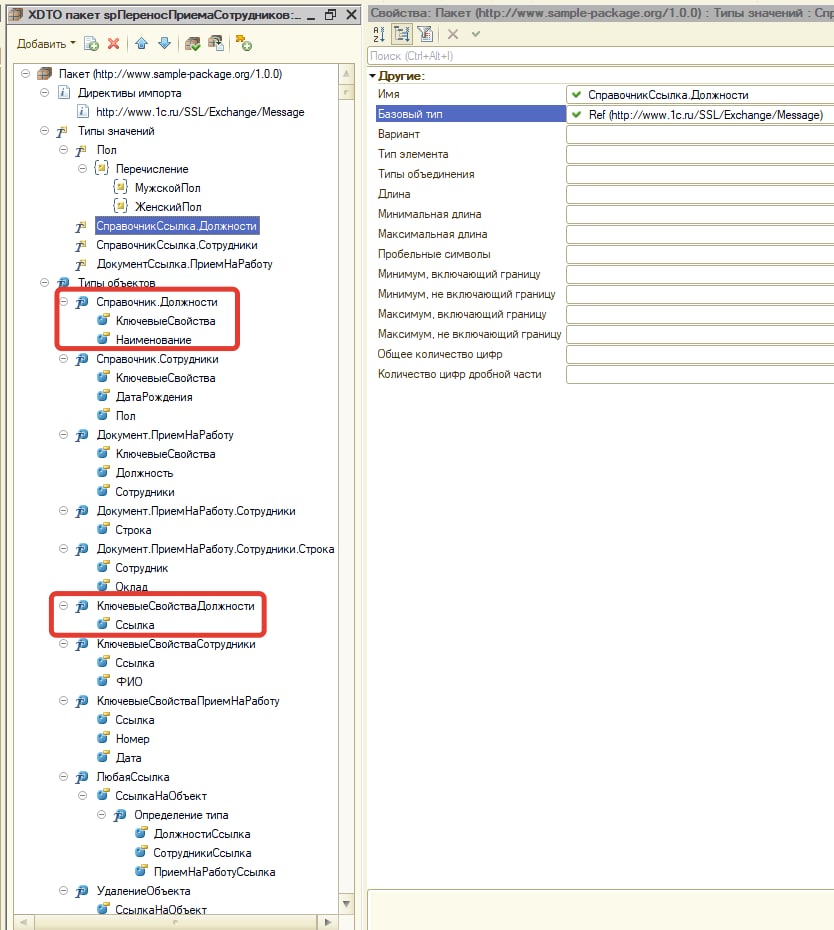Click the red delete icon in toolbar
Image resolution: width=834 pixels, height=930 pixels.
113,43
